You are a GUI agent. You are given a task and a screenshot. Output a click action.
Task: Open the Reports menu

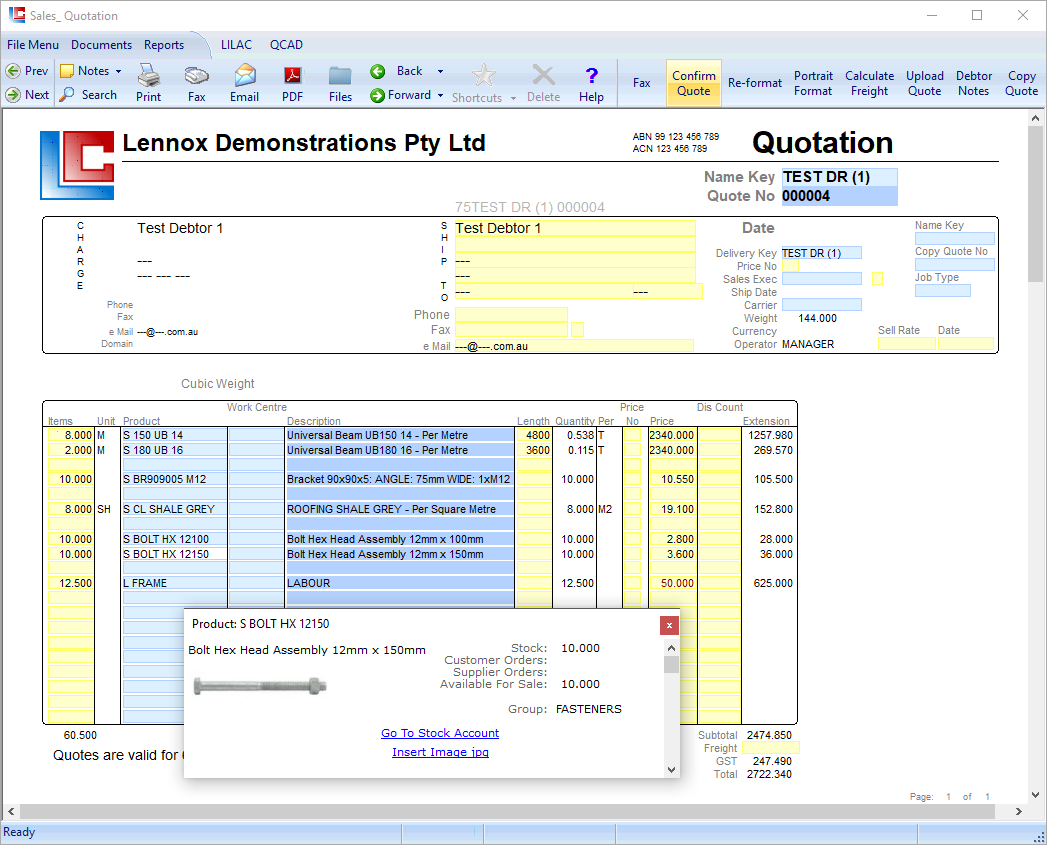[164, 45]
